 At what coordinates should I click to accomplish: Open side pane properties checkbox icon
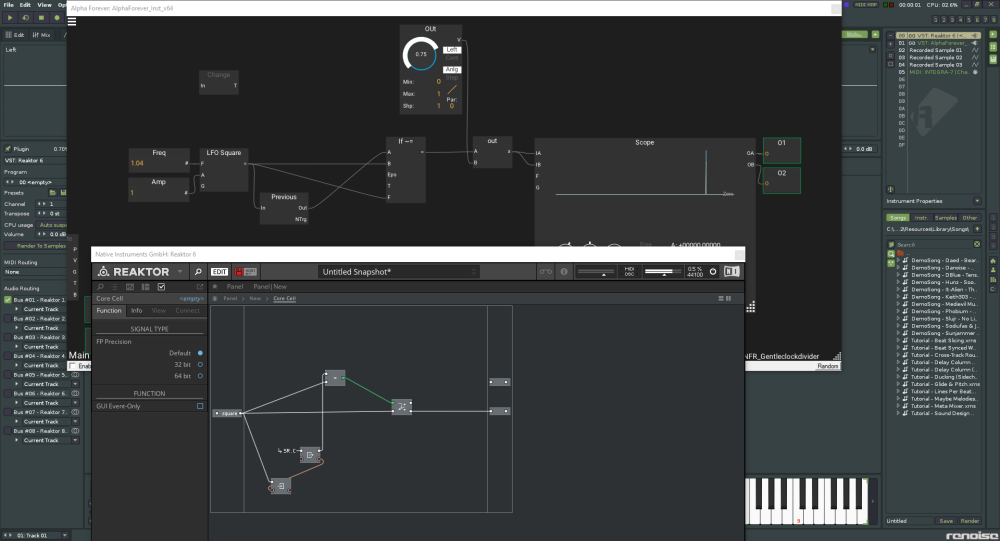[161, 287]
